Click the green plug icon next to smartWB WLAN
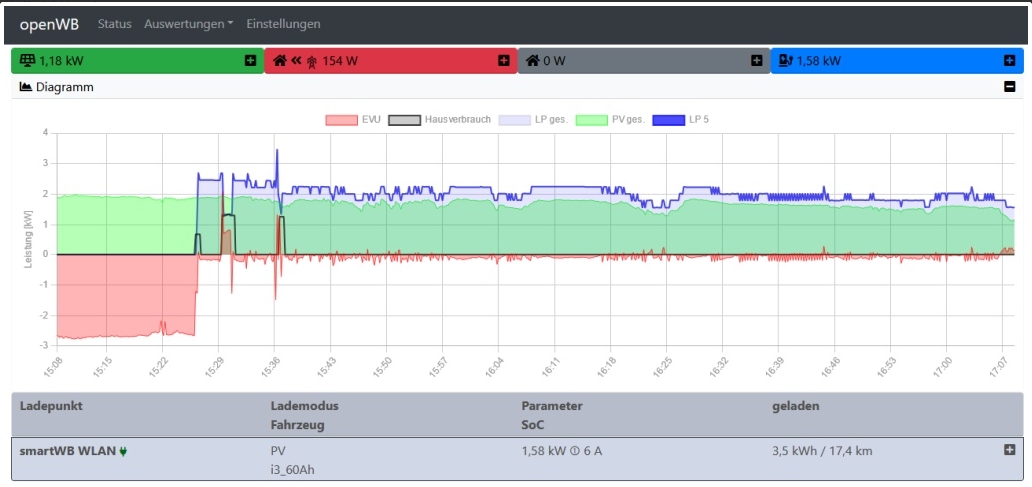This screenshot has width=1032, height=487. click(x=123, y=451)
